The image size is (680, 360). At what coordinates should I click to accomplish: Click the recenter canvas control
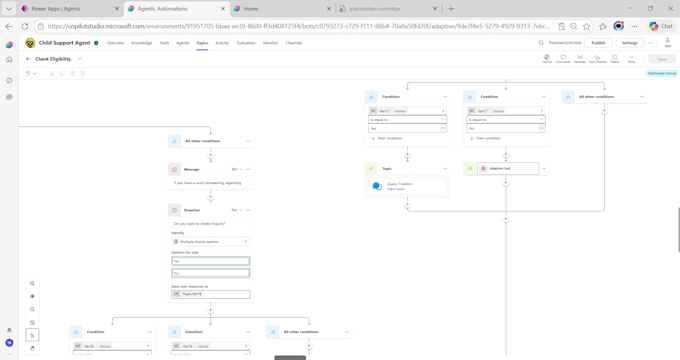point(32,296)
